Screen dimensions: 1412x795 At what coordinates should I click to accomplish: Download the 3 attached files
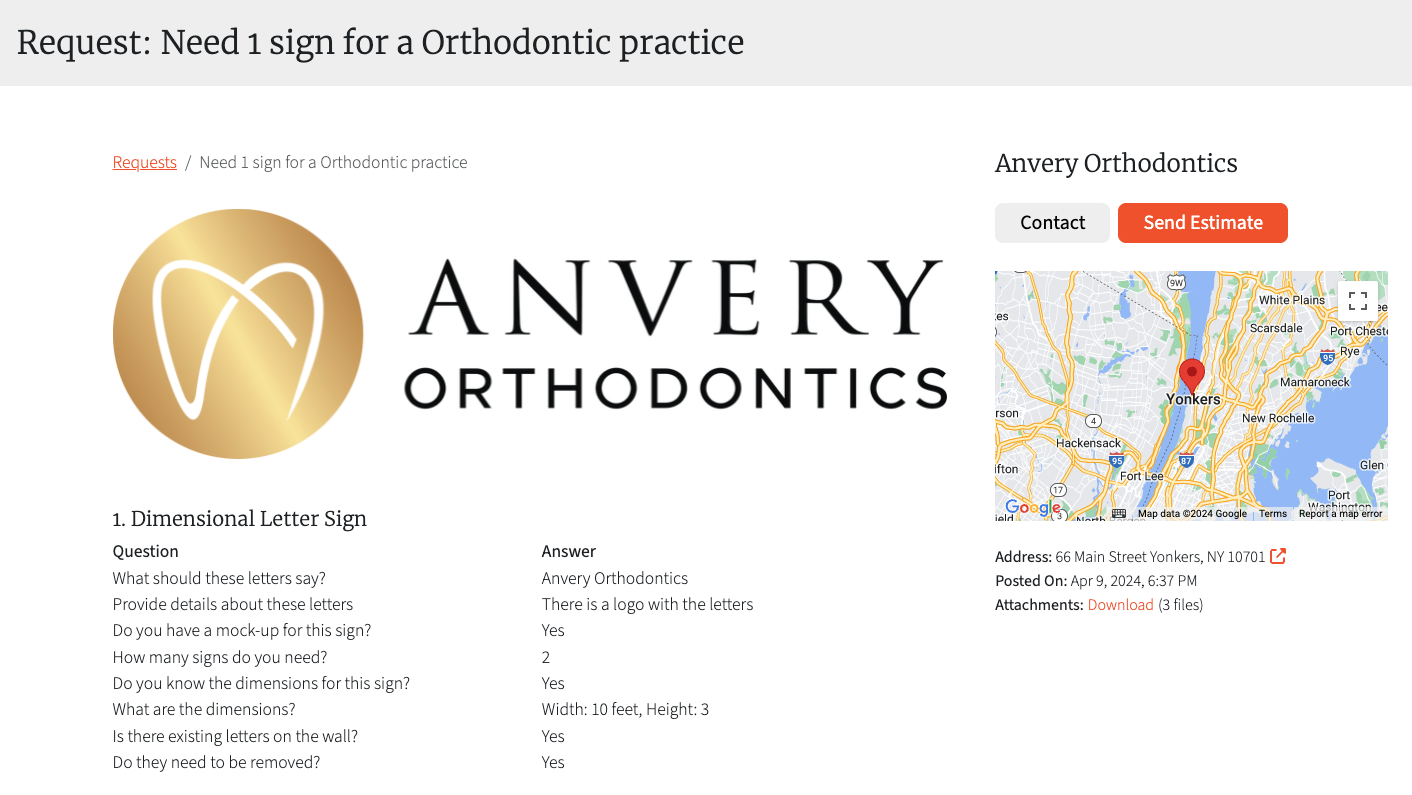tap(1120, 605)
